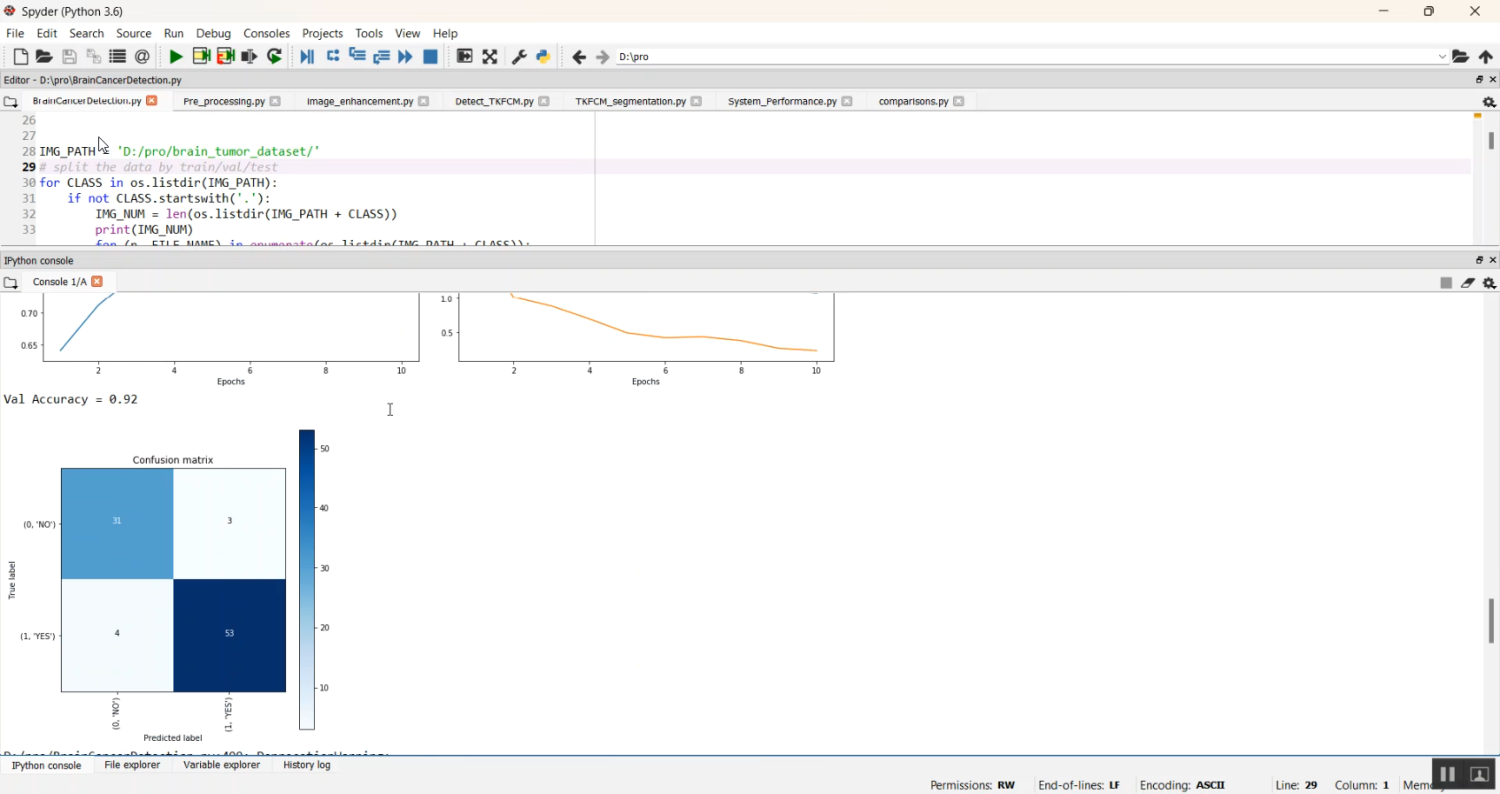Browse working directory folder icon
Image resolution: width=1500 pixels, height=794 pixels.
click(x=1460, y=57)
